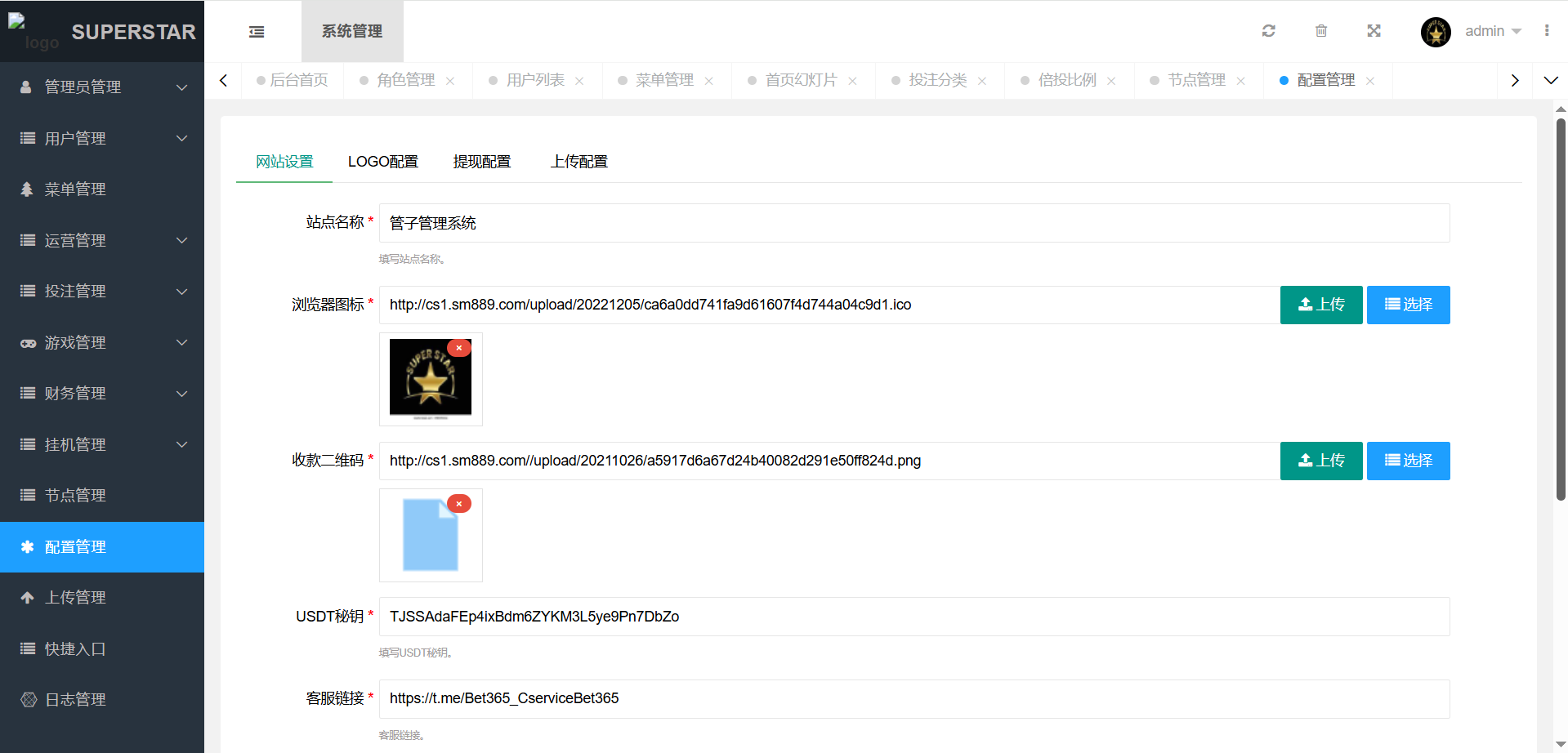Close the 用户列表 tab

(x=579, y=81)
